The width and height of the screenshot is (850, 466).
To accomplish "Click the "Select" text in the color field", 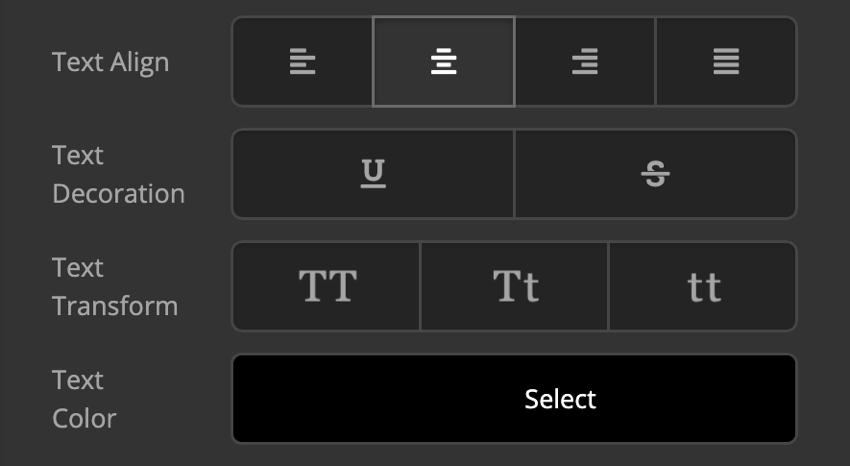I will coord(560,399).
